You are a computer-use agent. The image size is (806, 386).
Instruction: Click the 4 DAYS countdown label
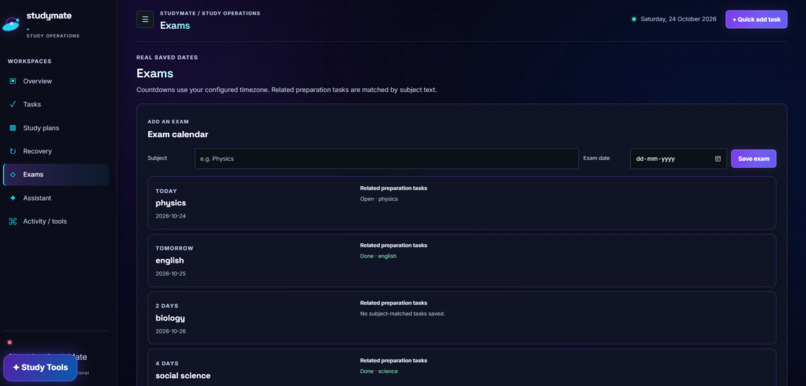pyautogui.click(x=167, y=363)
